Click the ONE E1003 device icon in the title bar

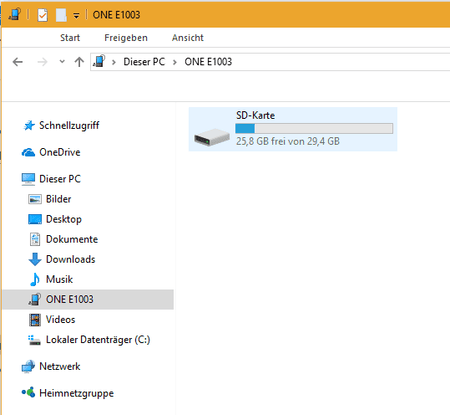tap(15, 14)
